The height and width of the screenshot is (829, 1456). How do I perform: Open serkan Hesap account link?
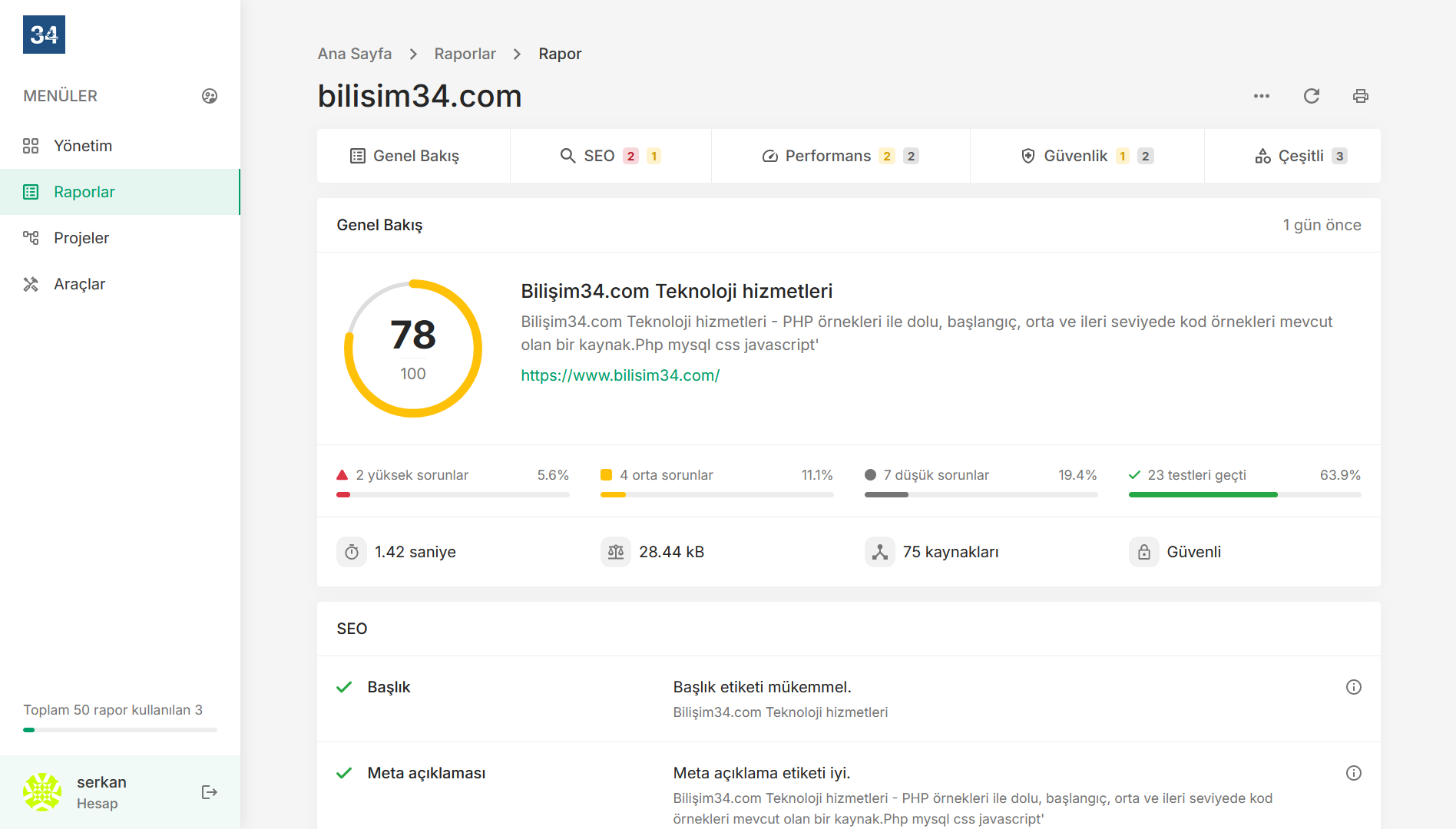pos(101,792)
